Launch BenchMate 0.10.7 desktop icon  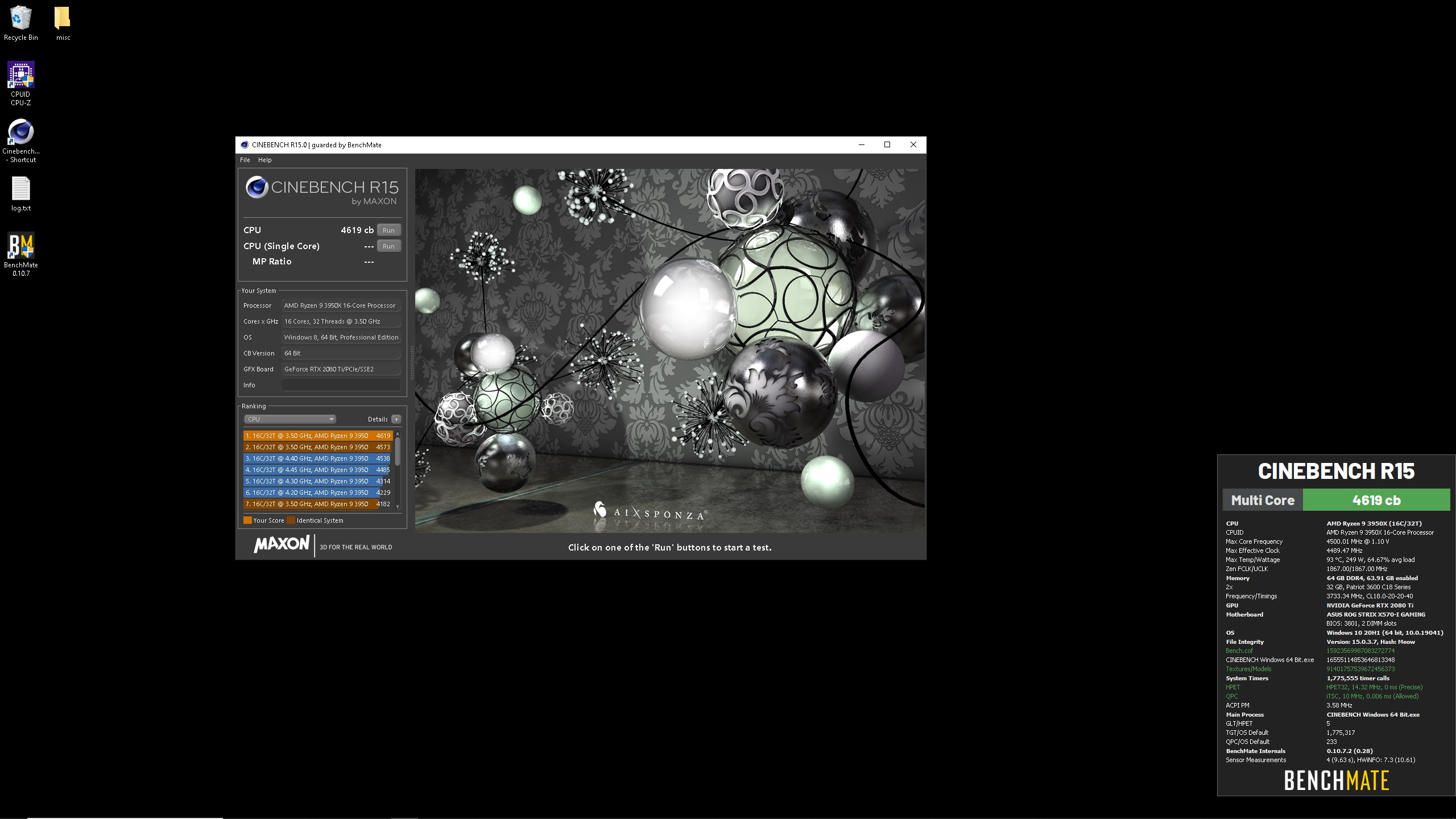21,254
